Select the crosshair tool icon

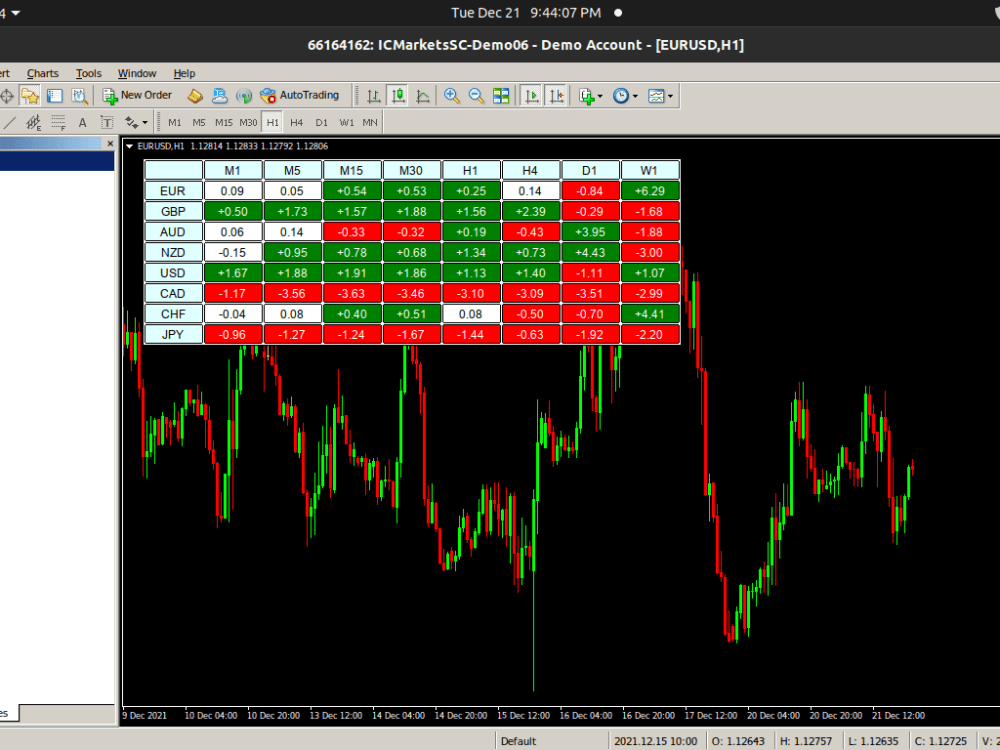6,96
